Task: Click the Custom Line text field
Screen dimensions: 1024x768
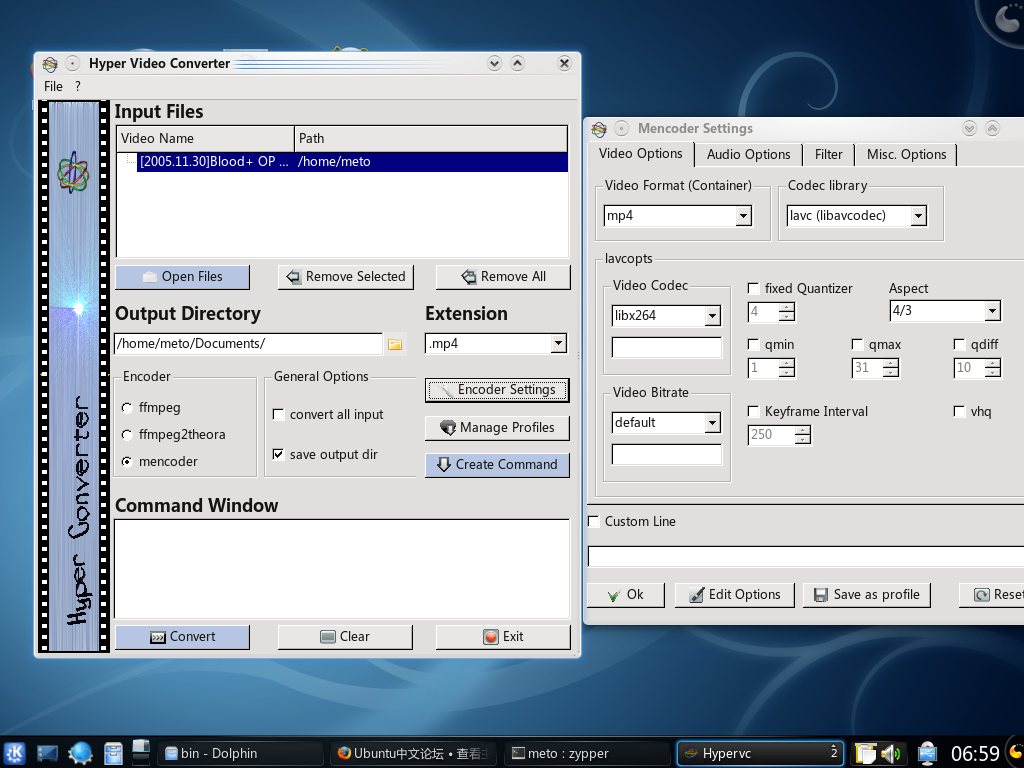Action: pos(806,556)
